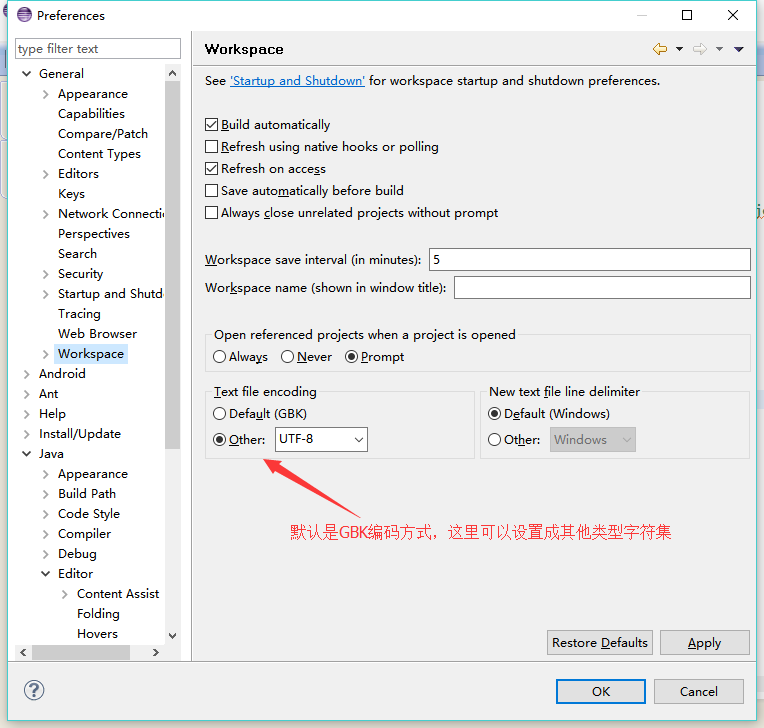
Task: Collapse the Java Editor node
Action: [46, 574]
